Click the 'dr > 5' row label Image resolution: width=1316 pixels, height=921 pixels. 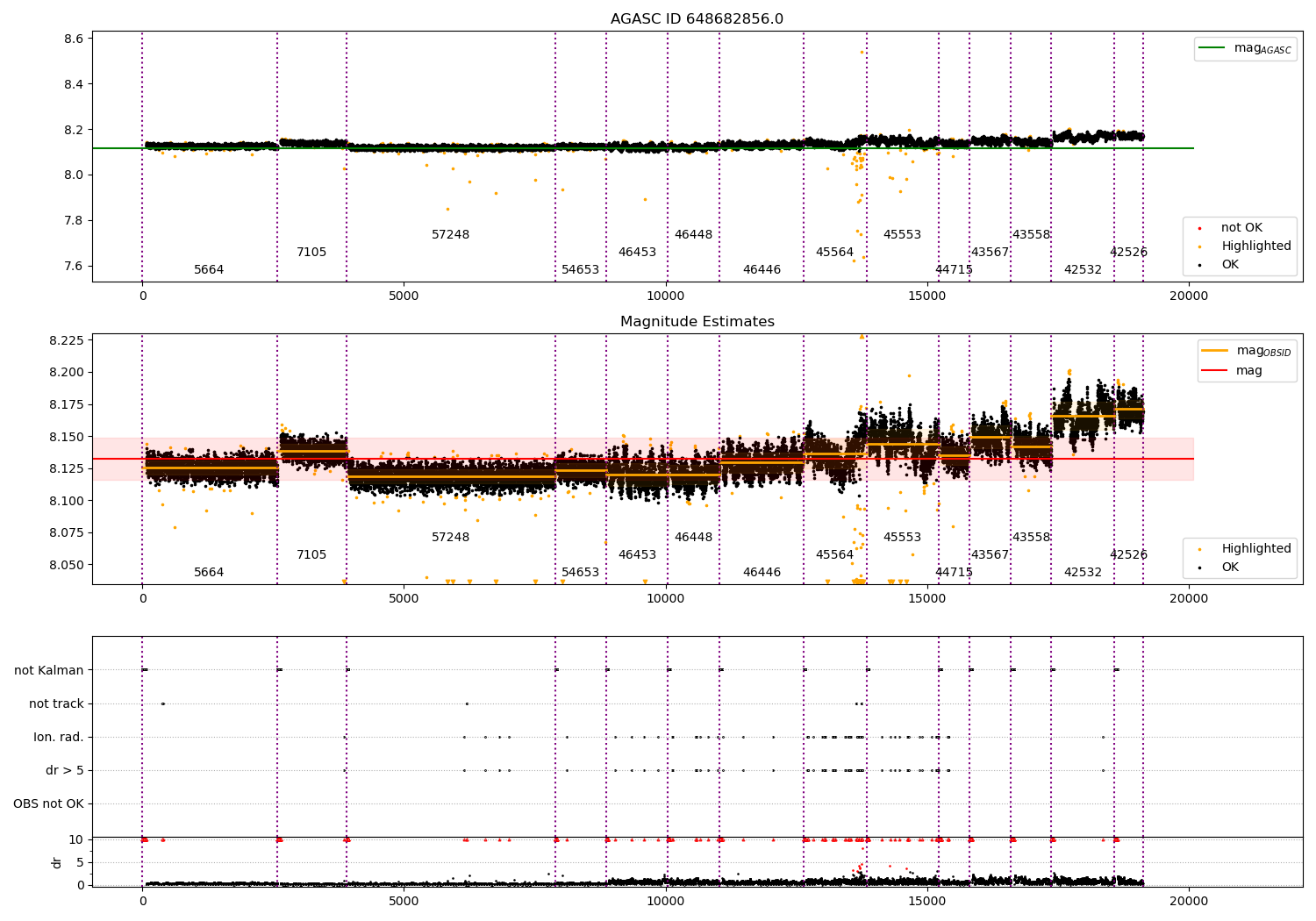(x=65, y=771)
